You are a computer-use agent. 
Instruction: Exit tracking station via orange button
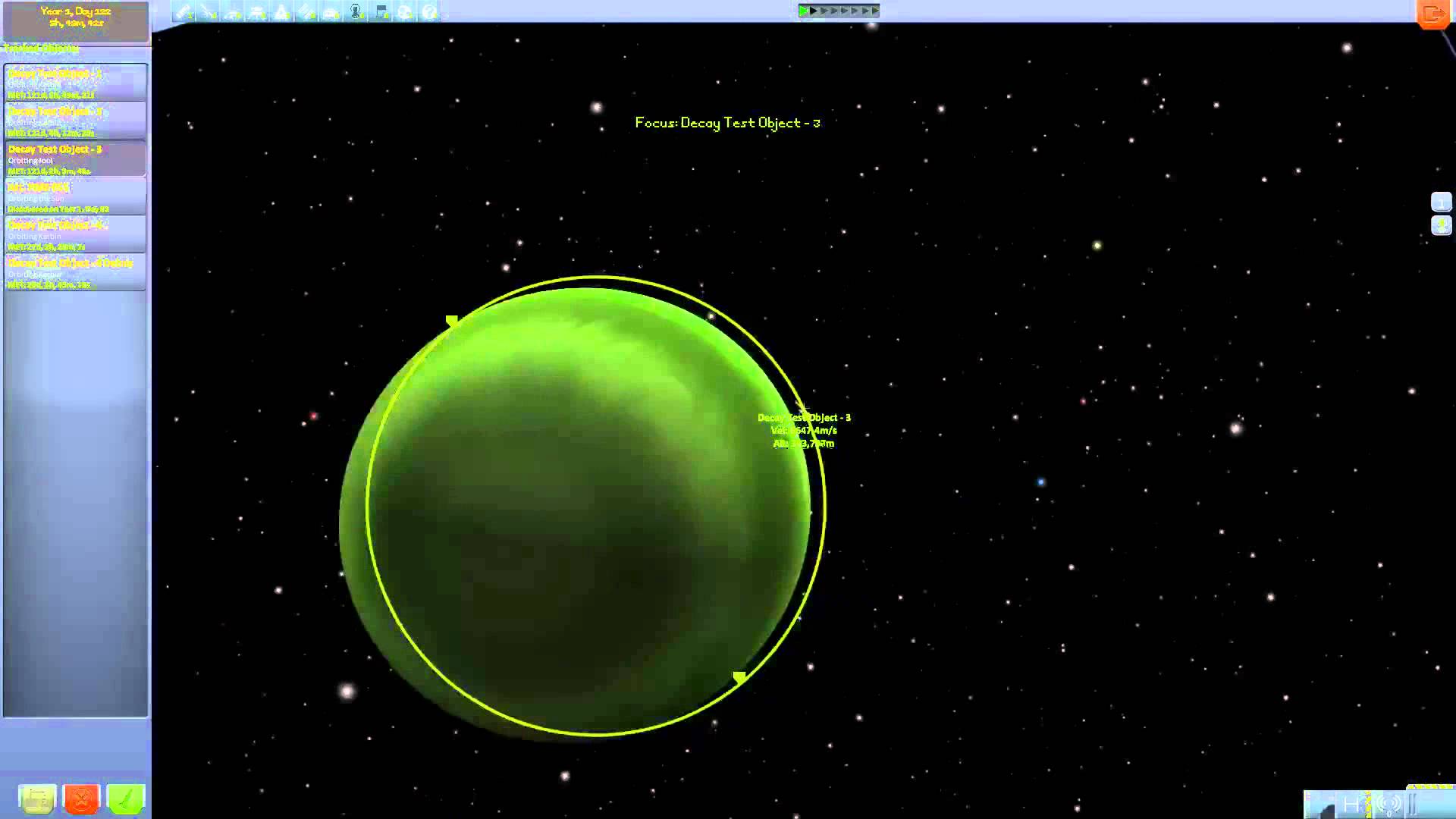click(x=1432, y=14)
